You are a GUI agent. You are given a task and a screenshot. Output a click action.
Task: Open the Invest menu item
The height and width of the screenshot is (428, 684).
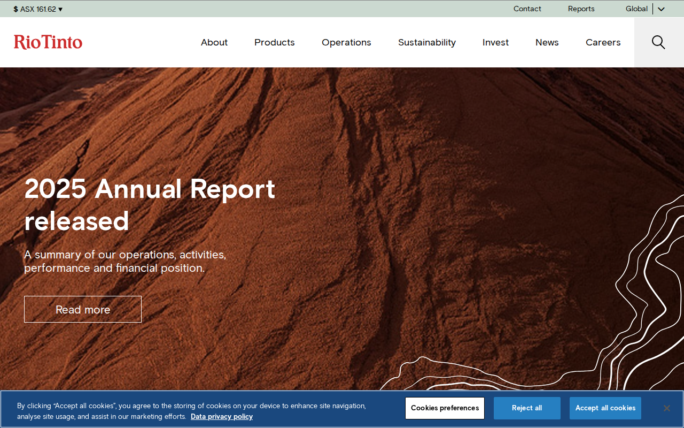(495, 42)
